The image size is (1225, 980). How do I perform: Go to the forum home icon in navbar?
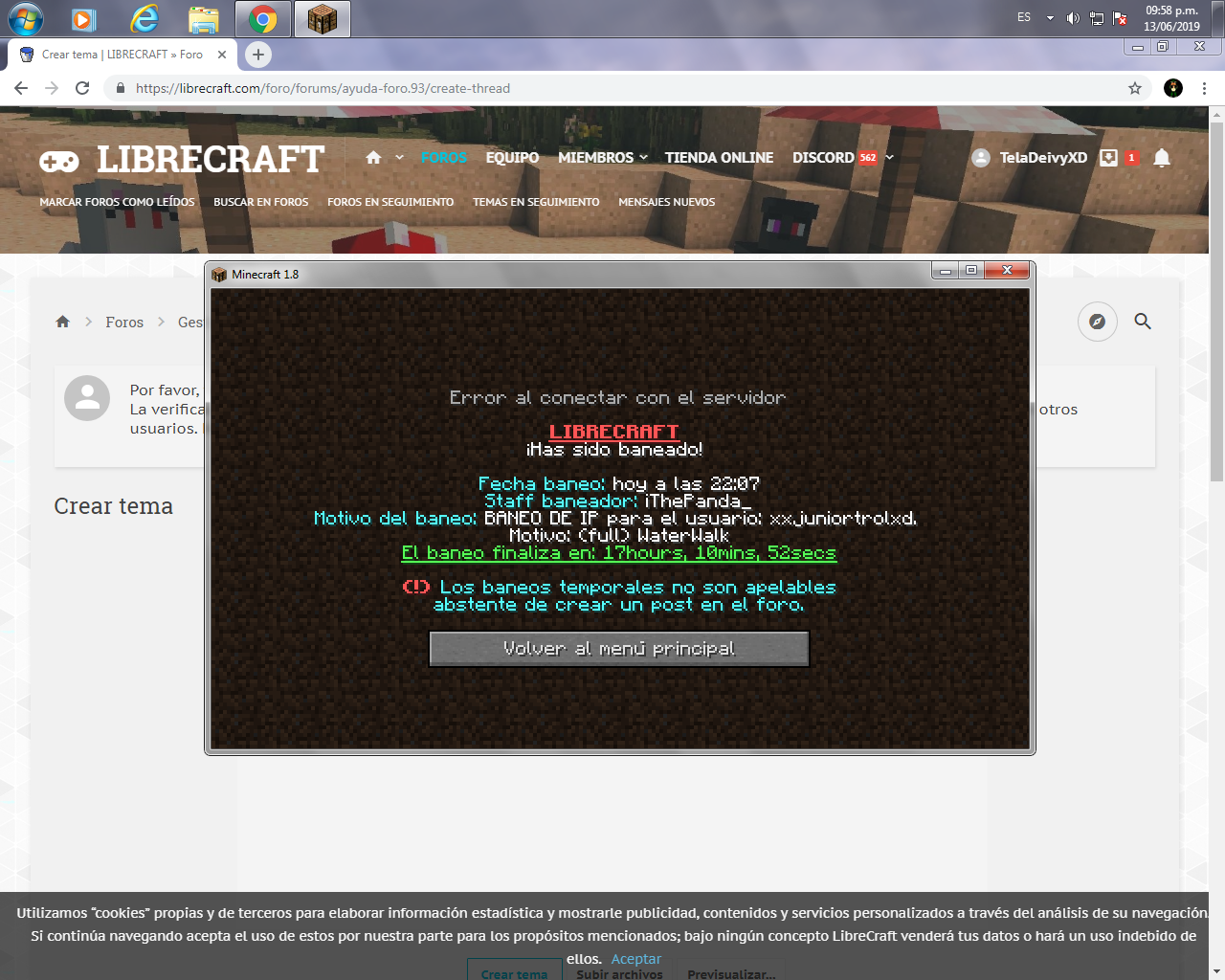373,158
